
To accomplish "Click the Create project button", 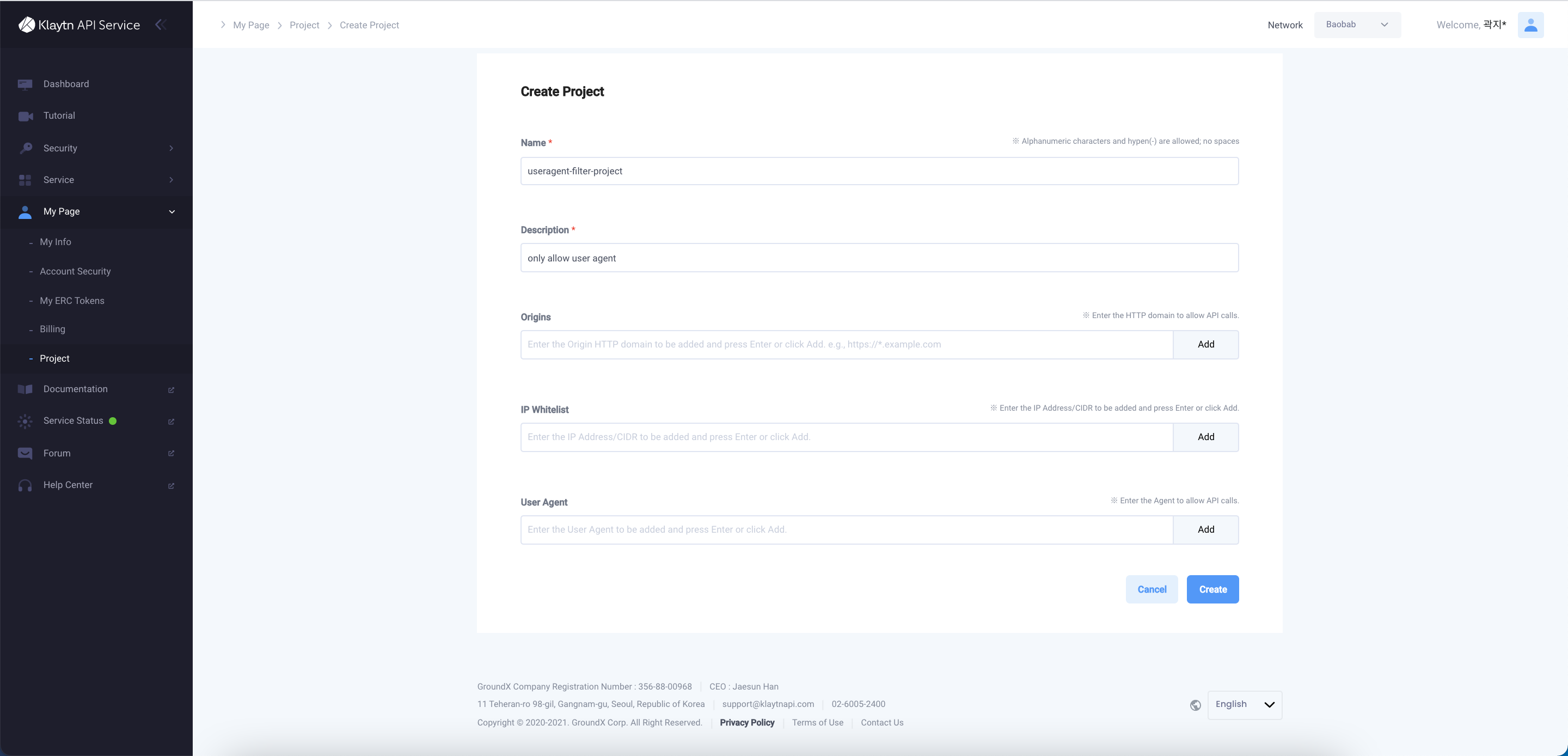I will click(x=1213, y=589).
